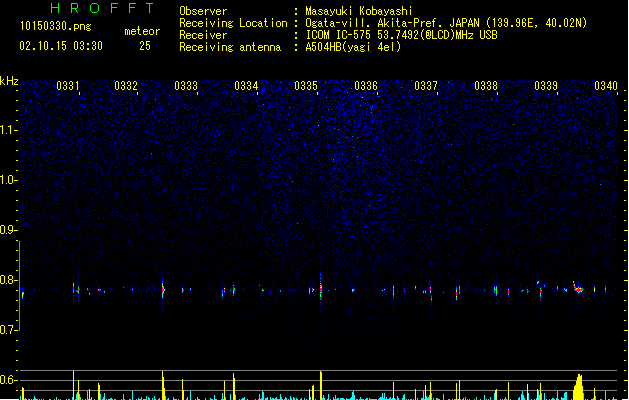Viewport: 629px width, 400px height.
Task: Click the 0332 time marker
Action: tap(126, 85)
